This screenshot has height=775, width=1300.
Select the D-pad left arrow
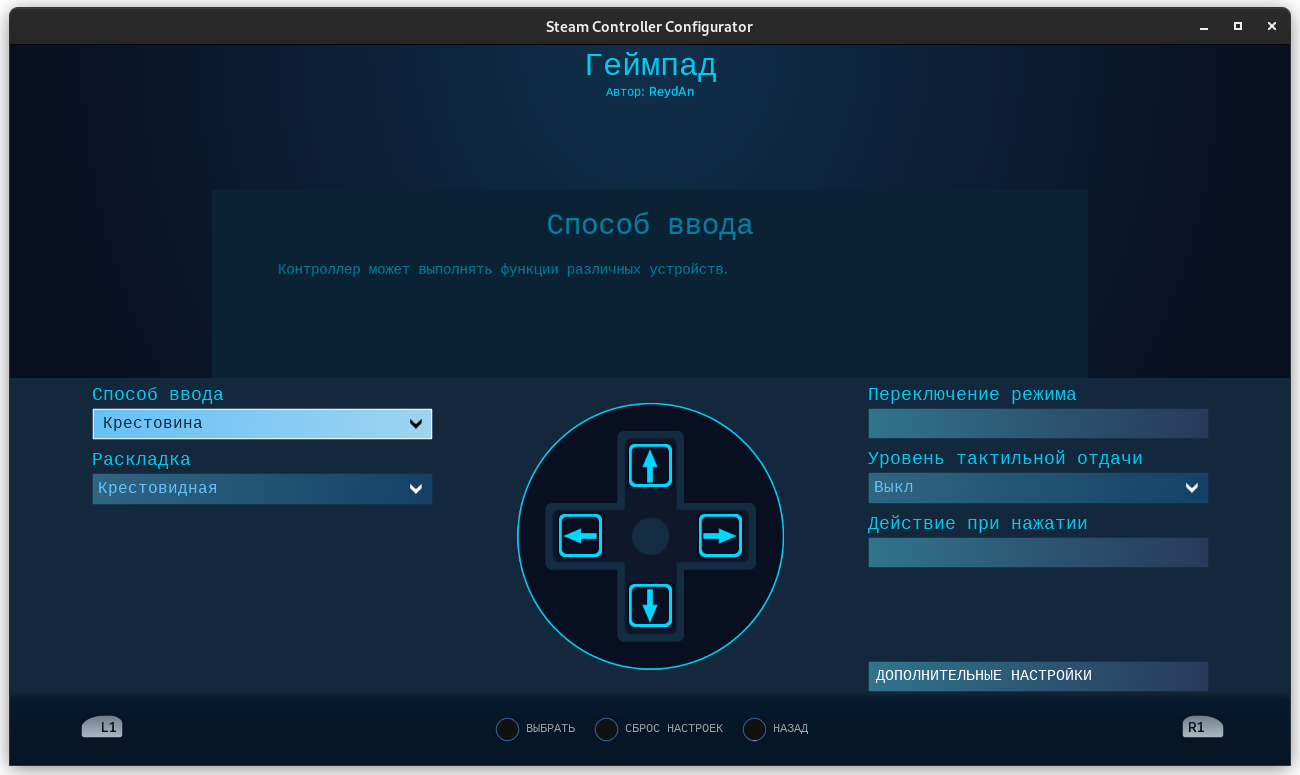click(x=580, y=536)
